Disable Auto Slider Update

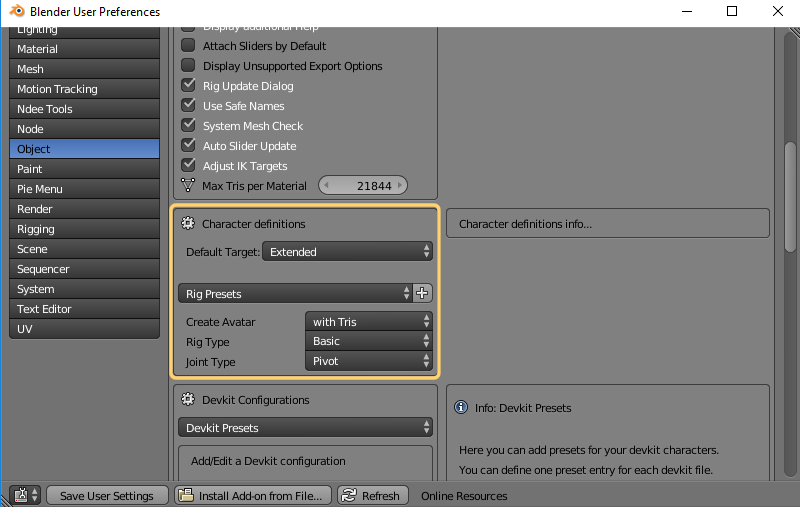[188, 145]
